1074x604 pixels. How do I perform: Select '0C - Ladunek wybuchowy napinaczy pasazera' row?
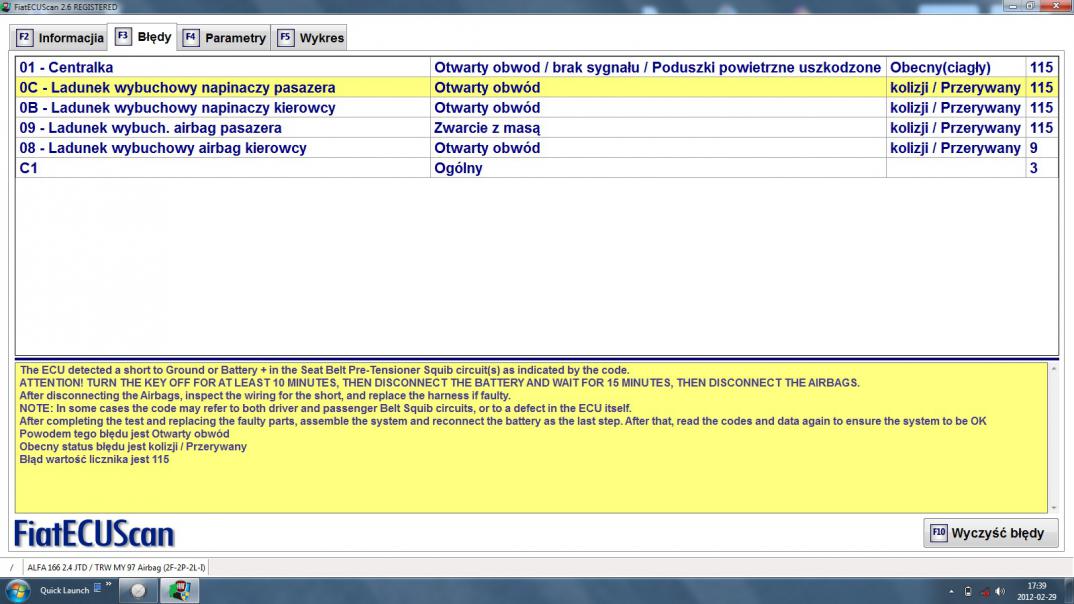click(537, 88)
